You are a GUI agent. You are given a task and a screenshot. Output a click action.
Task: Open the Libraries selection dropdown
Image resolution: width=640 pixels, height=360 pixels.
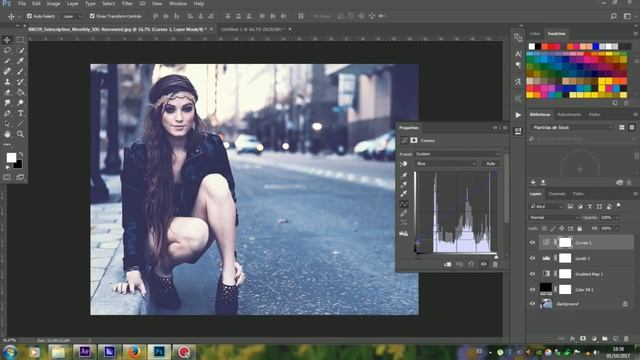572,128
